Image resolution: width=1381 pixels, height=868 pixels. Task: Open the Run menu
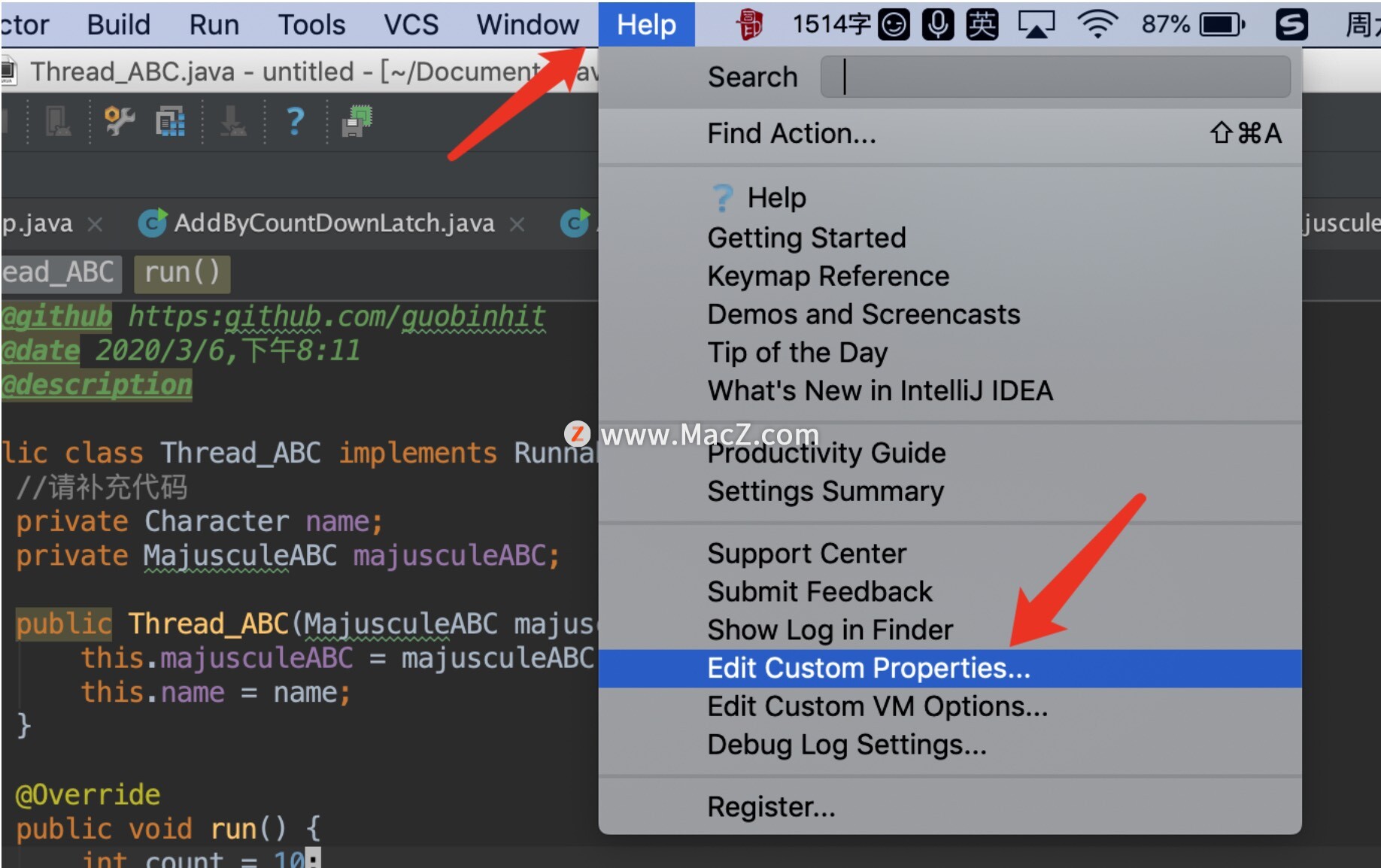(214, 25)
